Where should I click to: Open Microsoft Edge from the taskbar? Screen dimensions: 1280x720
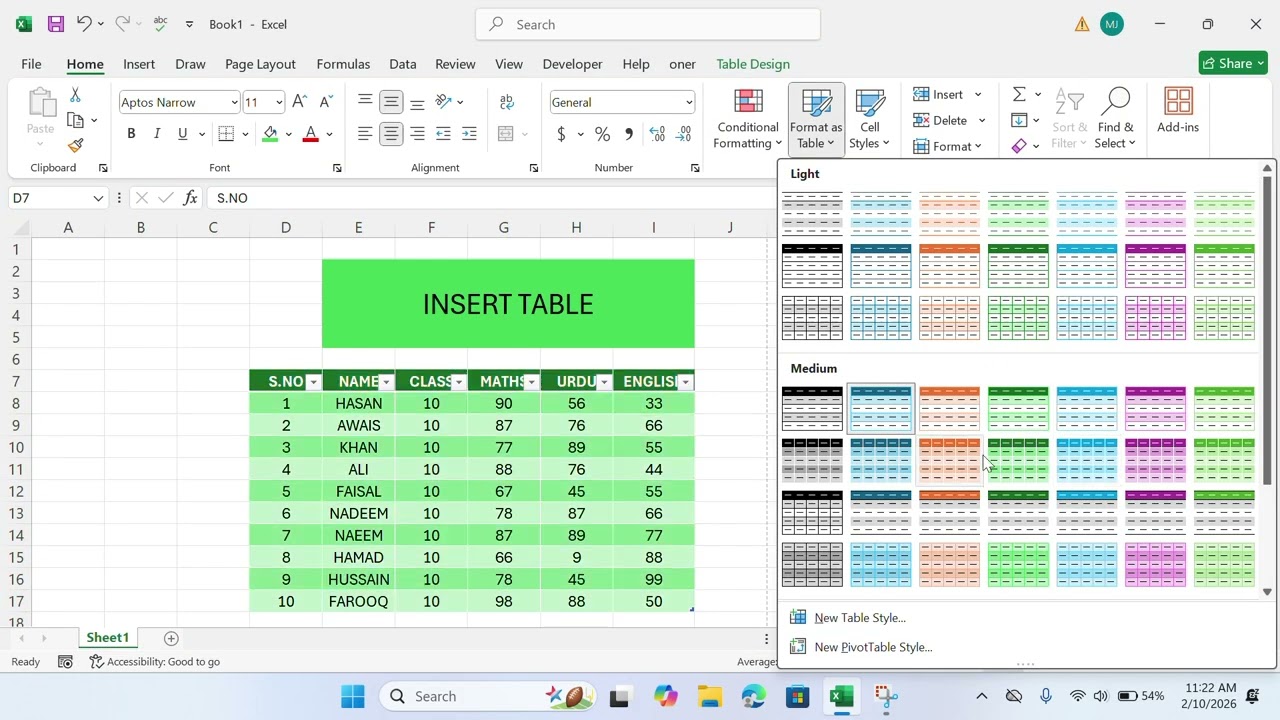(754, 696)
